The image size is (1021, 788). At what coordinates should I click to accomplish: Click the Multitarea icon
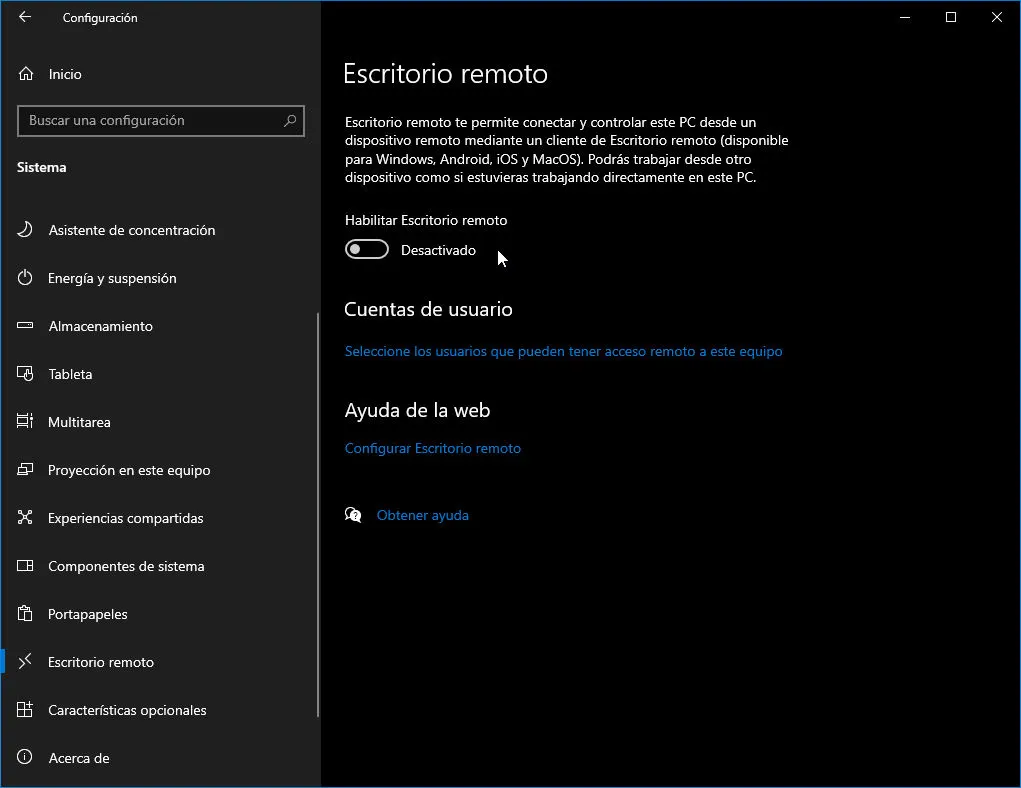pyautogui.click(x=25, y=421)
